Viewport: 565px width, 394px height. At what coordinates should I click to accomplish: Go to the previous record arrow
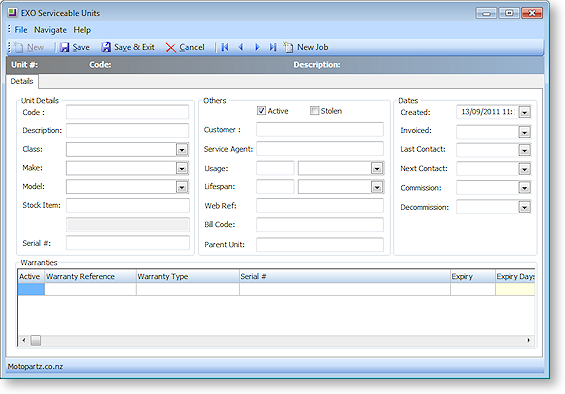pyautogui.click(x=241, y=47)
